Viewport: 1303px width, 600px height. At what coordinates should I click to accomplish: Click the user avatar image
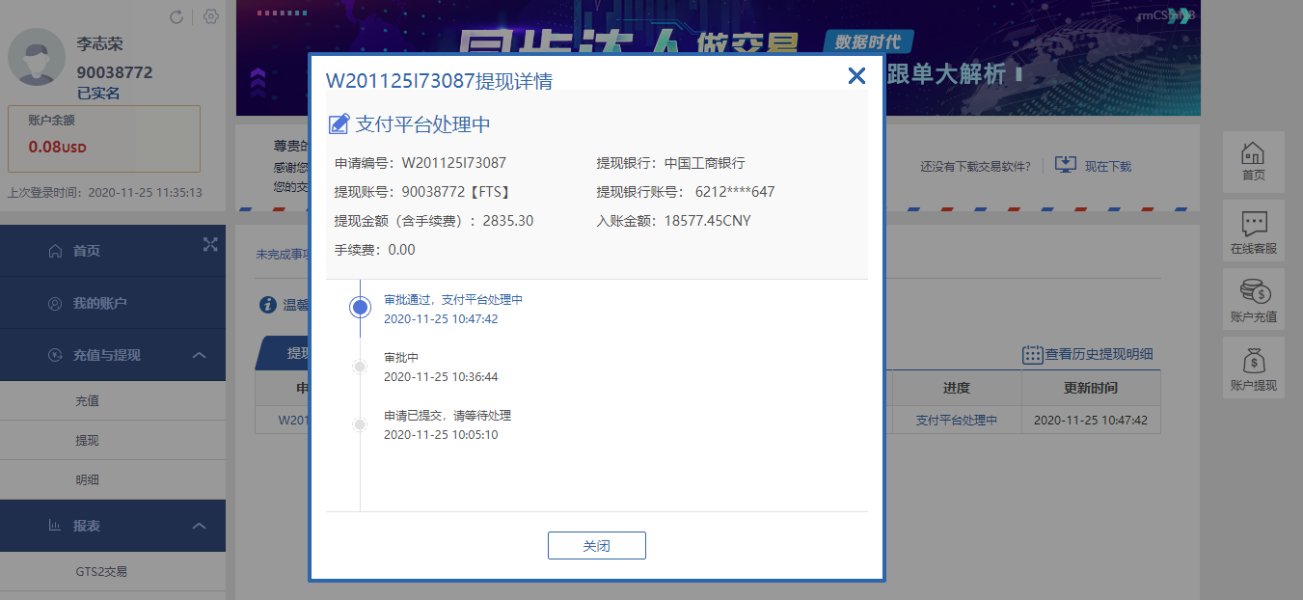(x=37, y=56)
